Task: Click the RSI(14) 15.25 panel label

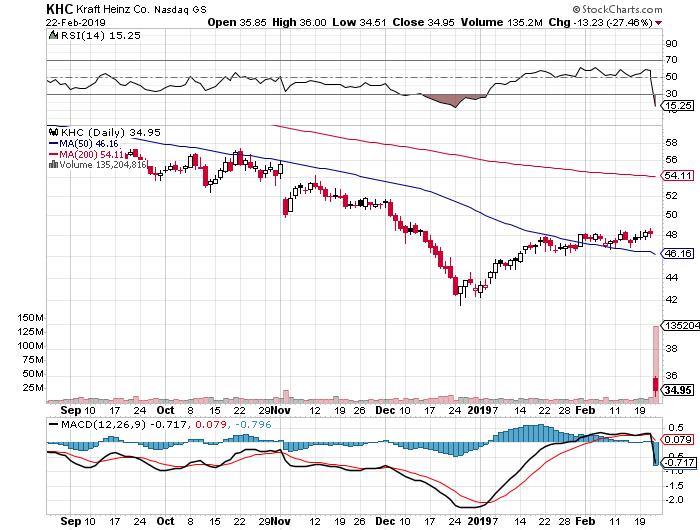Action: click(x=100, y=35)
